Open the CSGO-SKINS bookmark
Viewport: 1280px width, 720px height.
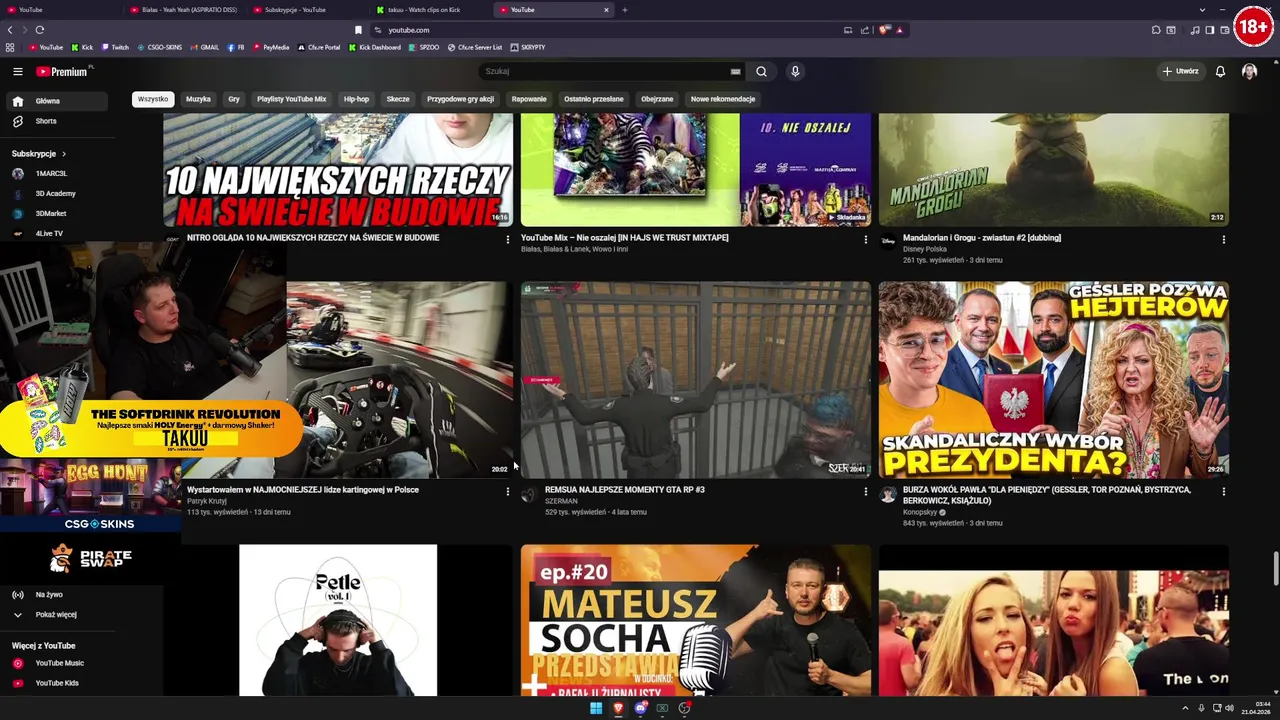click(x=160, y=47)
